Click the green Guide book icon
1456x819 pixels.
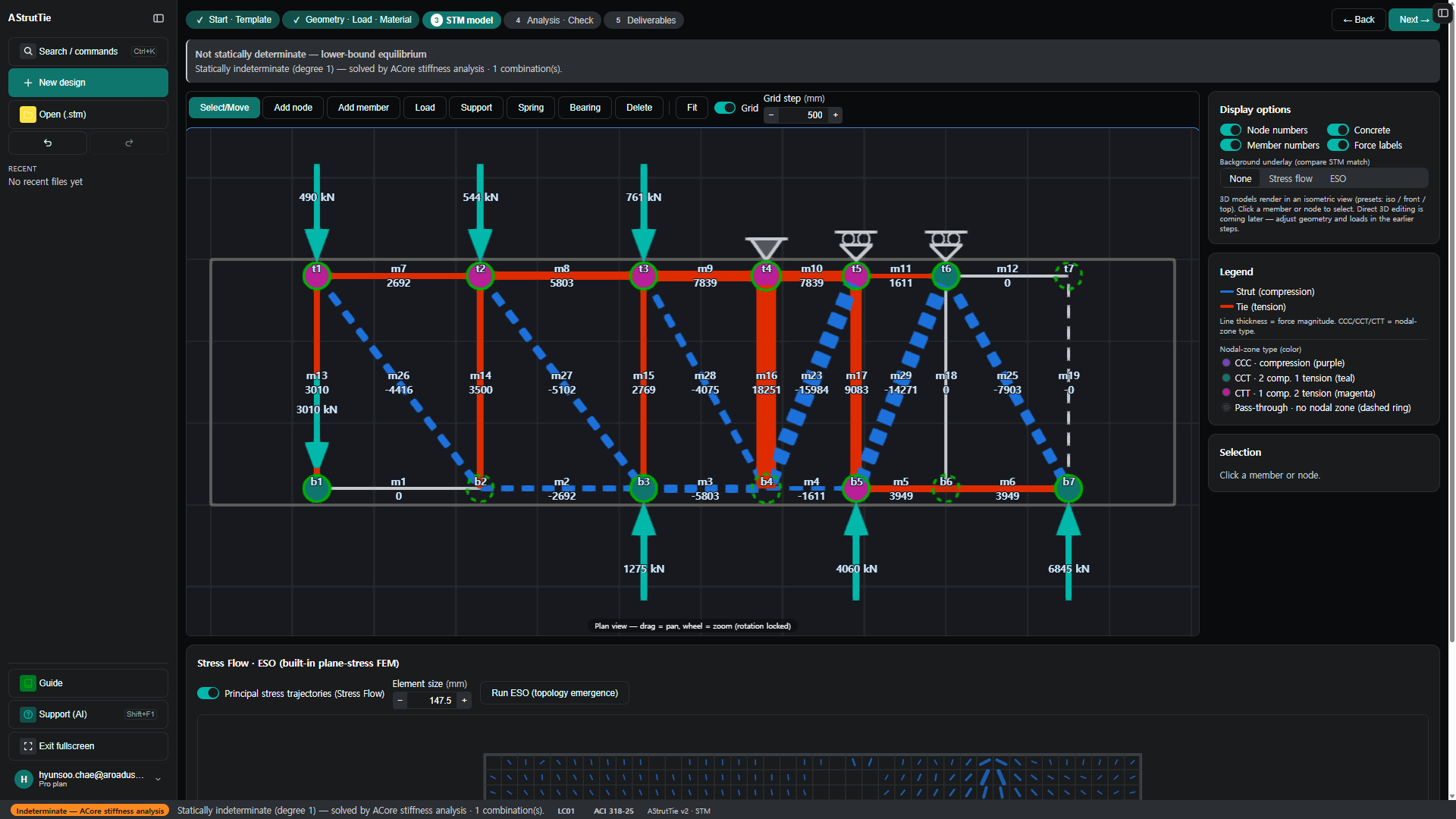28,683
